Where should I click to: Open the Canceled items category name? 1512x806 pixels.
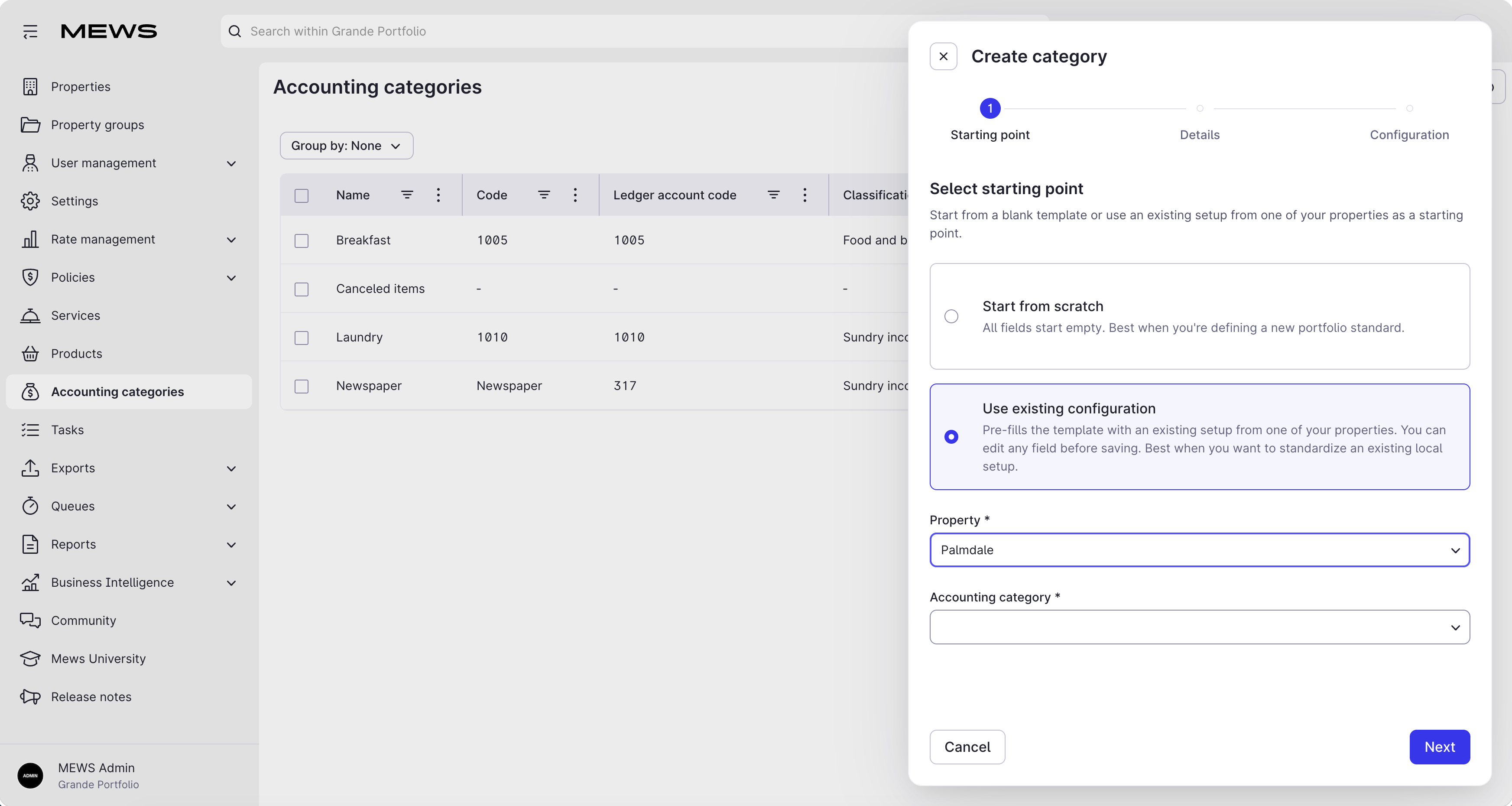pyautogui.click(x=380, y=289)
